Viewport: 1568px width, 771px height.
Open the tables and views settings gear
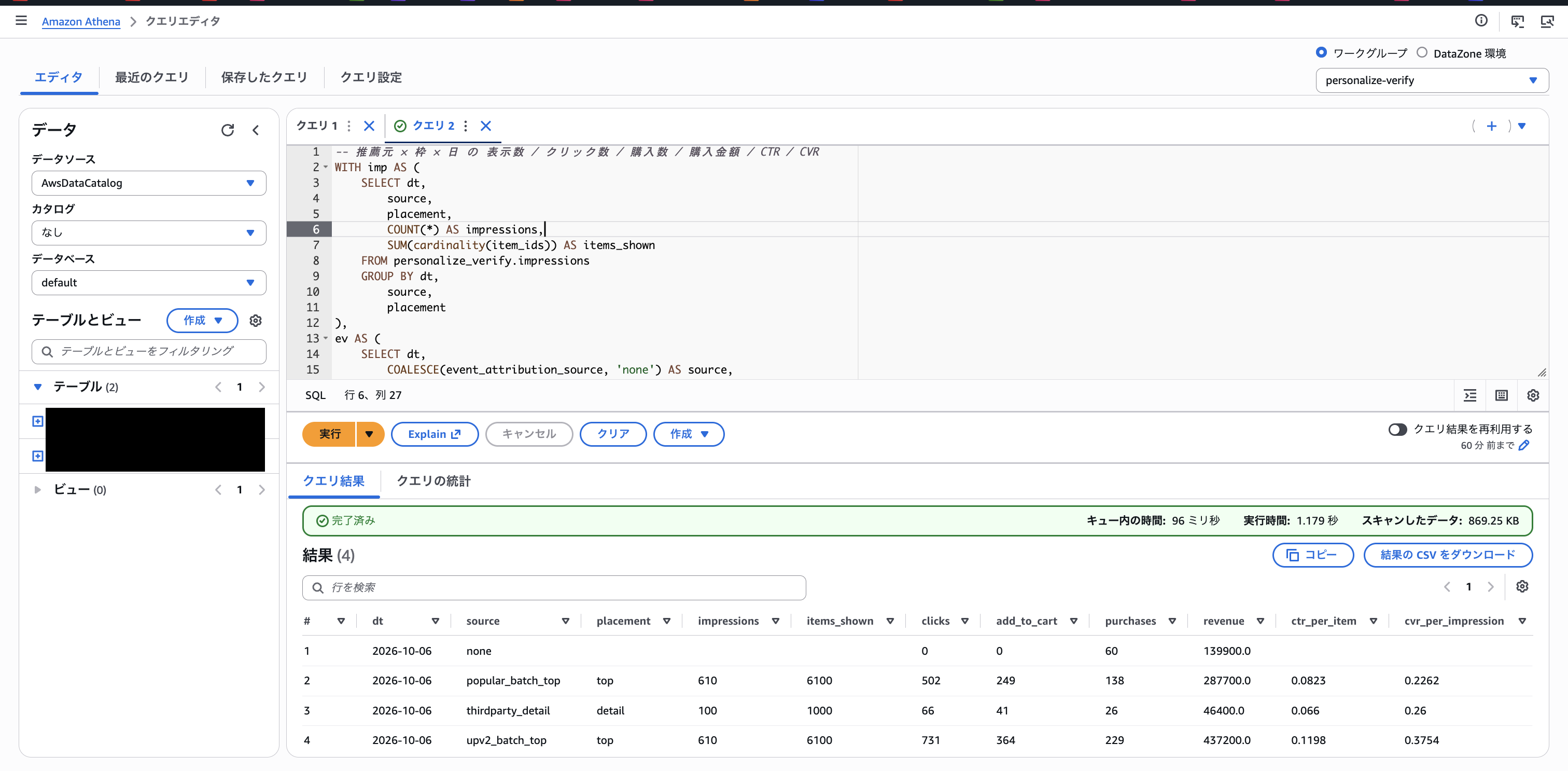(x=256, y=320)
